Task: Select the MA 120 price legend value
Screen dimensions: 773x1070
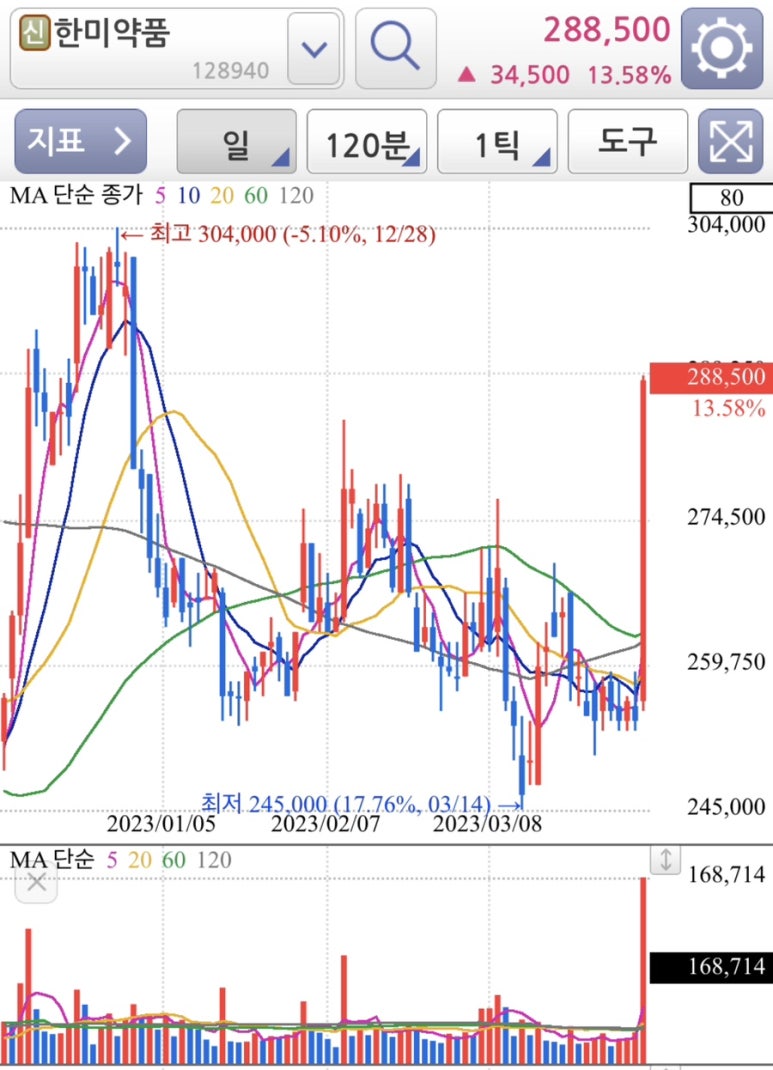Action: [296, 196]
